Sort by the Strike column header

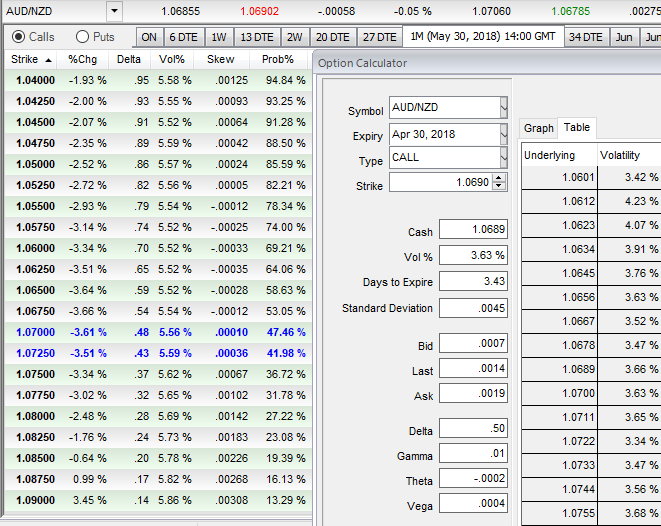click(x=28, y=59)
